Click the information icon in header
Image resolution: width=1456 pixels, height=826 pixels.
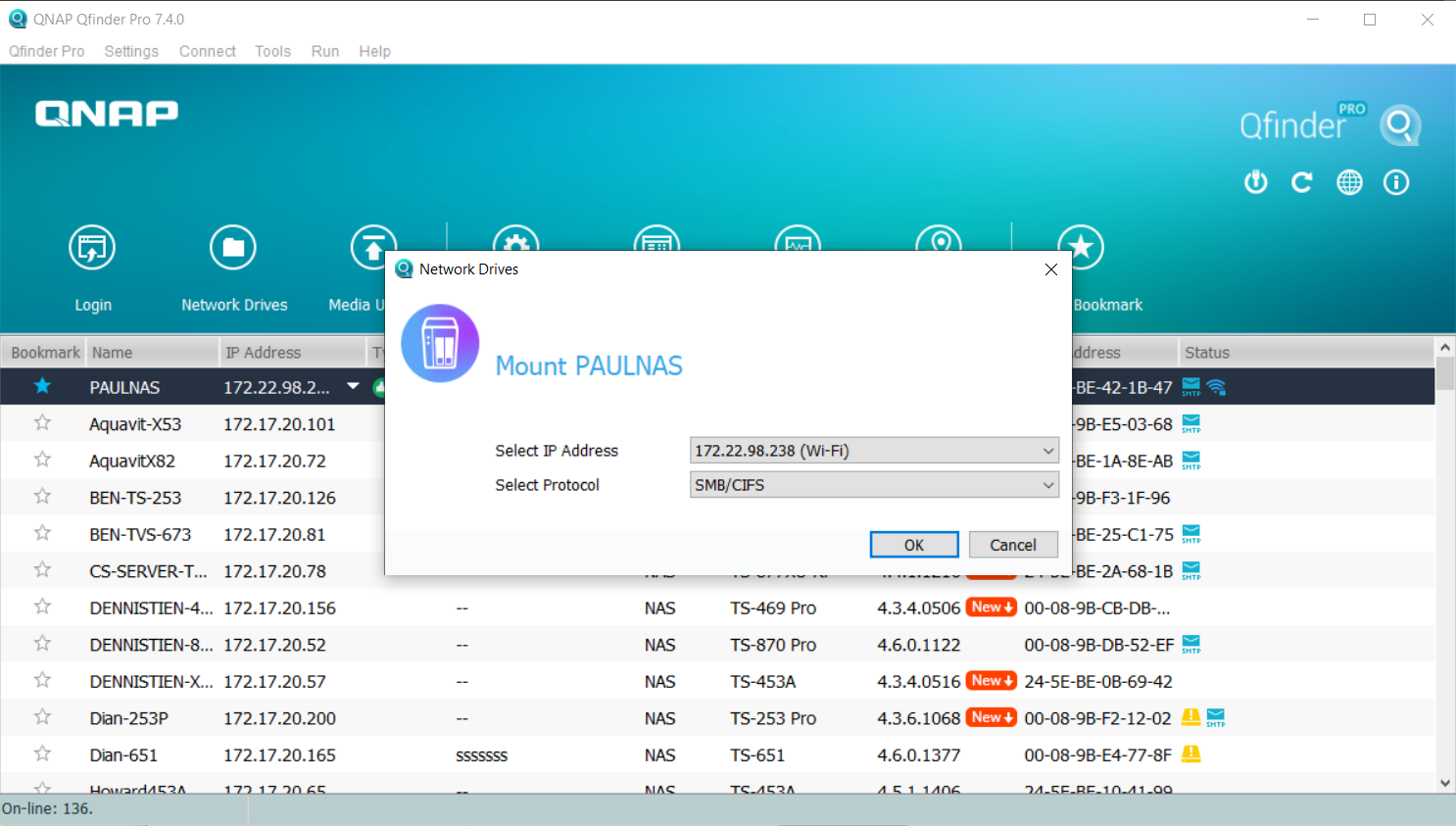click(x=1396, y=182)
